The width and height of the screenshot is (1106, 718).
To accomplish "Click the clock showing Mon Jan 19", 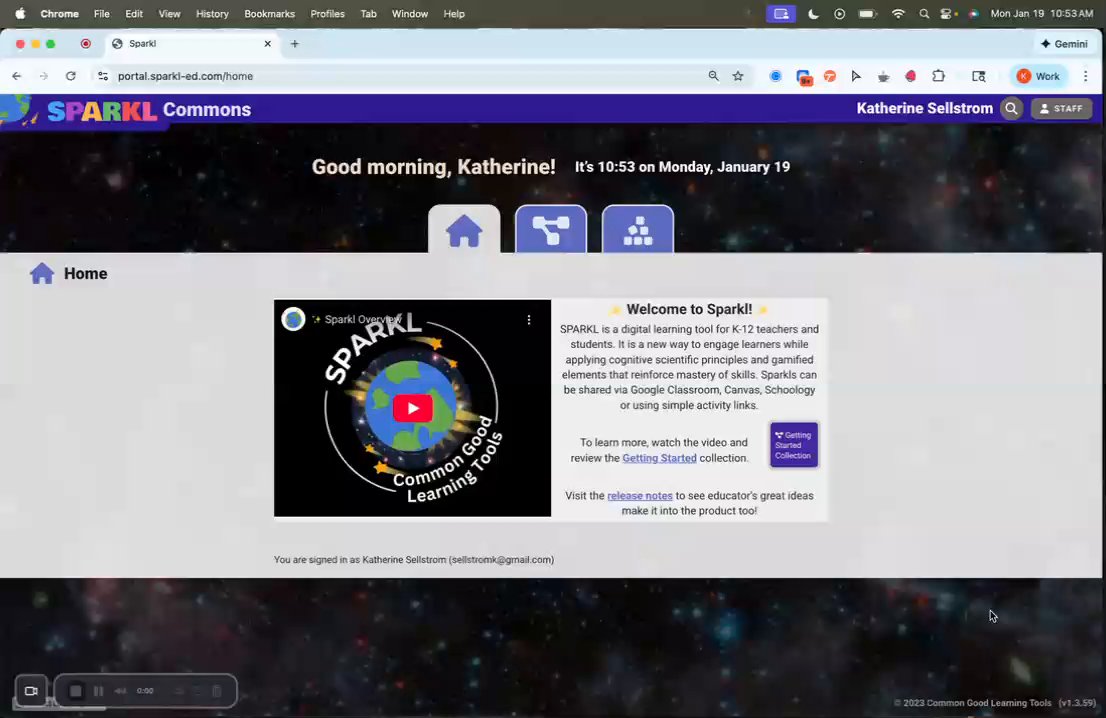I will coord(1041,13).
